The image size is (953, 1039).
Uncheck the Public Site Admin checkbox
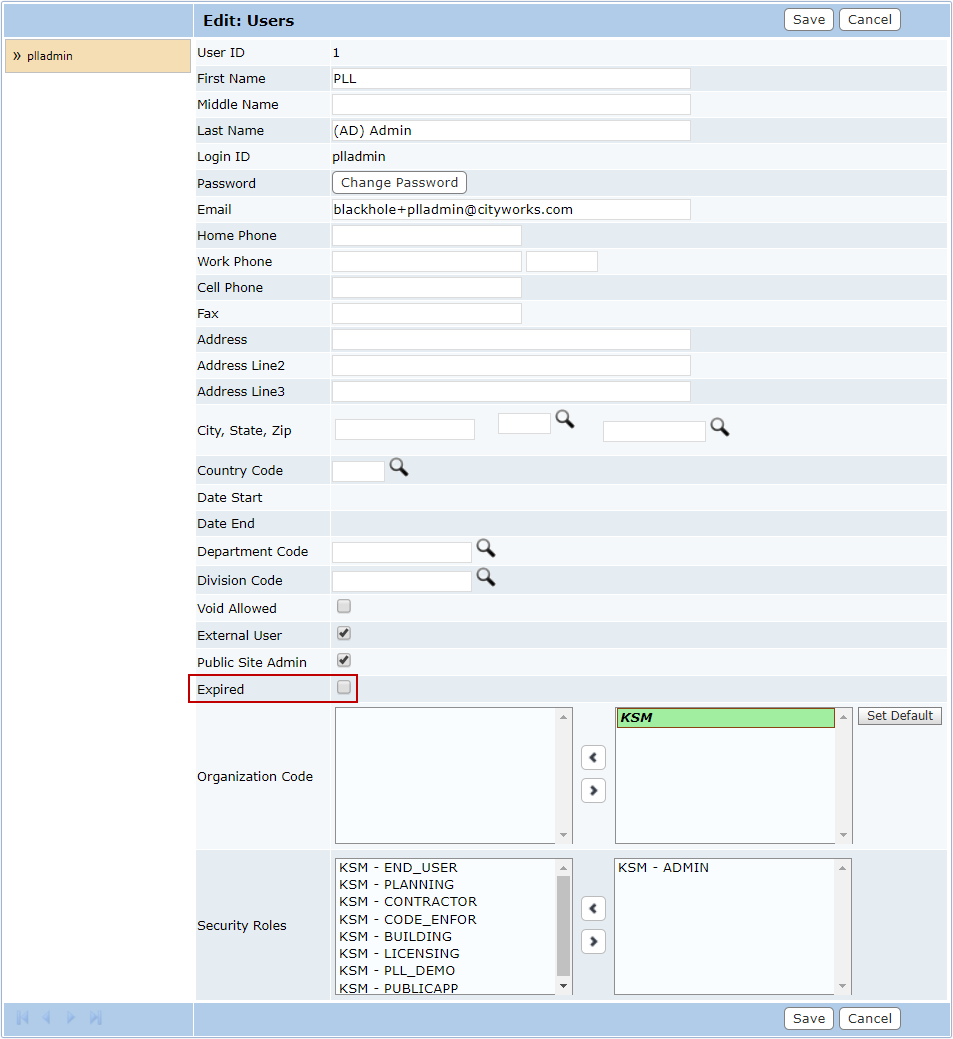coord(344,661)
